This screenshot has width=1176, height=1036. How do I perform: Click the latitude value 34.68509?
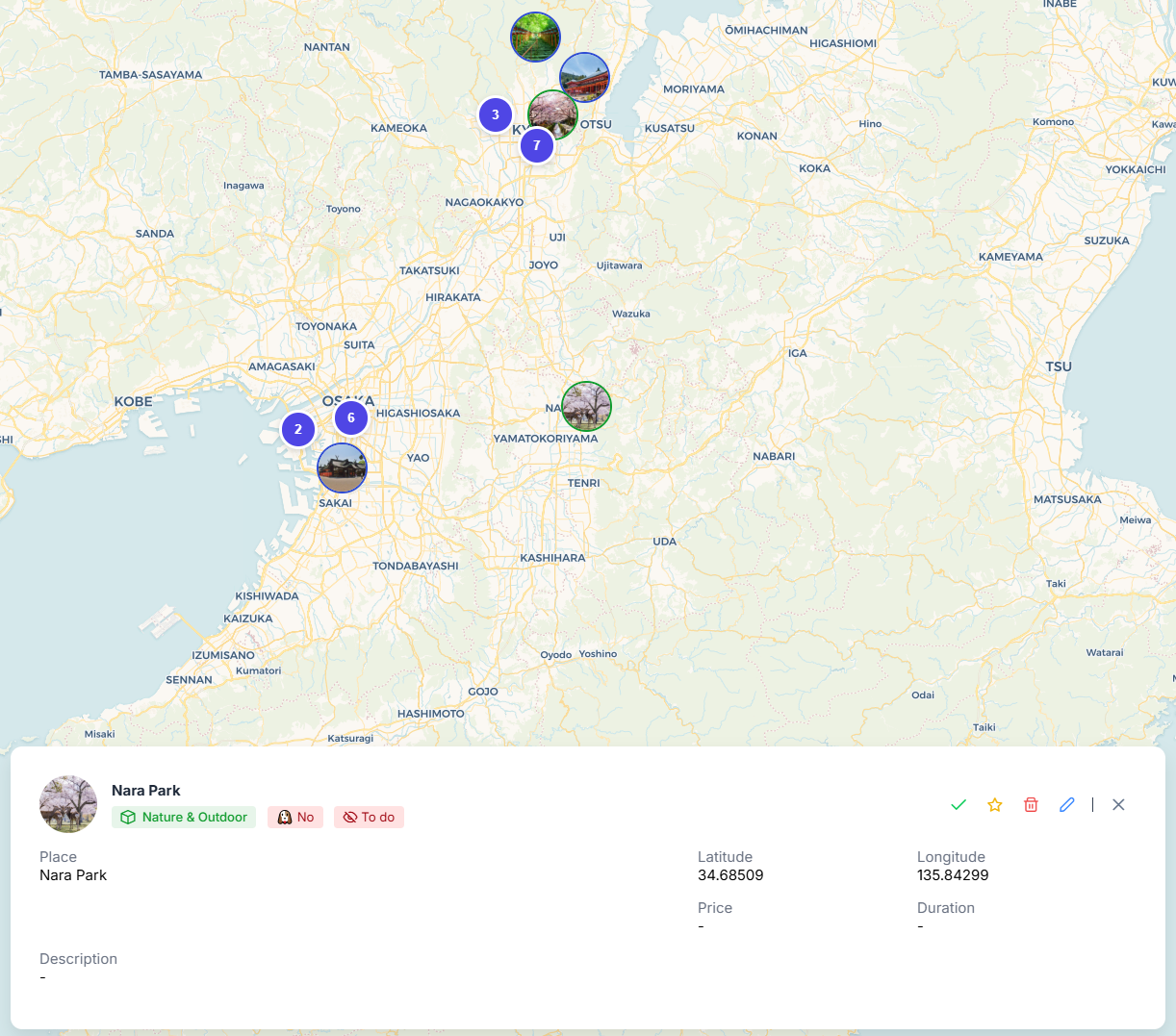(x=730, y=875)
